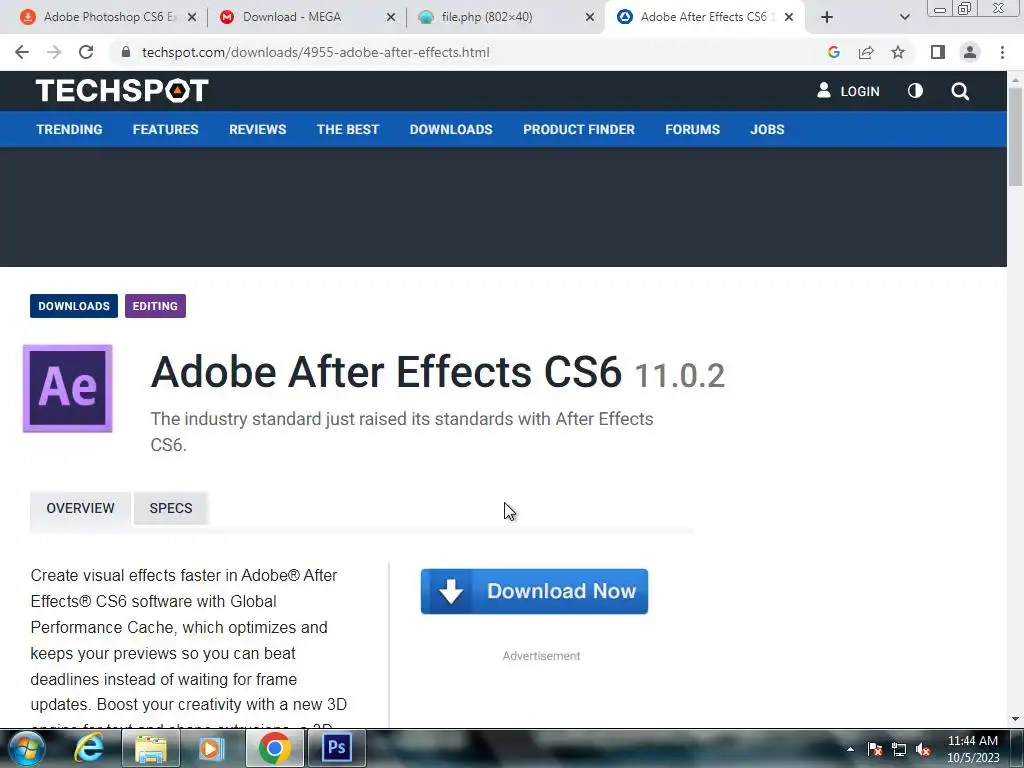Open THE BEST menu item
Screen dimensions: 1024x768
tap(347, 129)
